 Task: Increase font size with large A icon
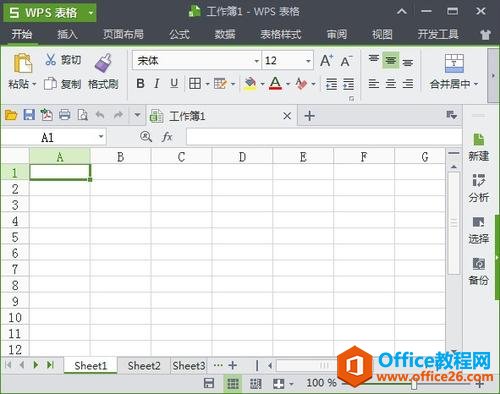point(326,61)
